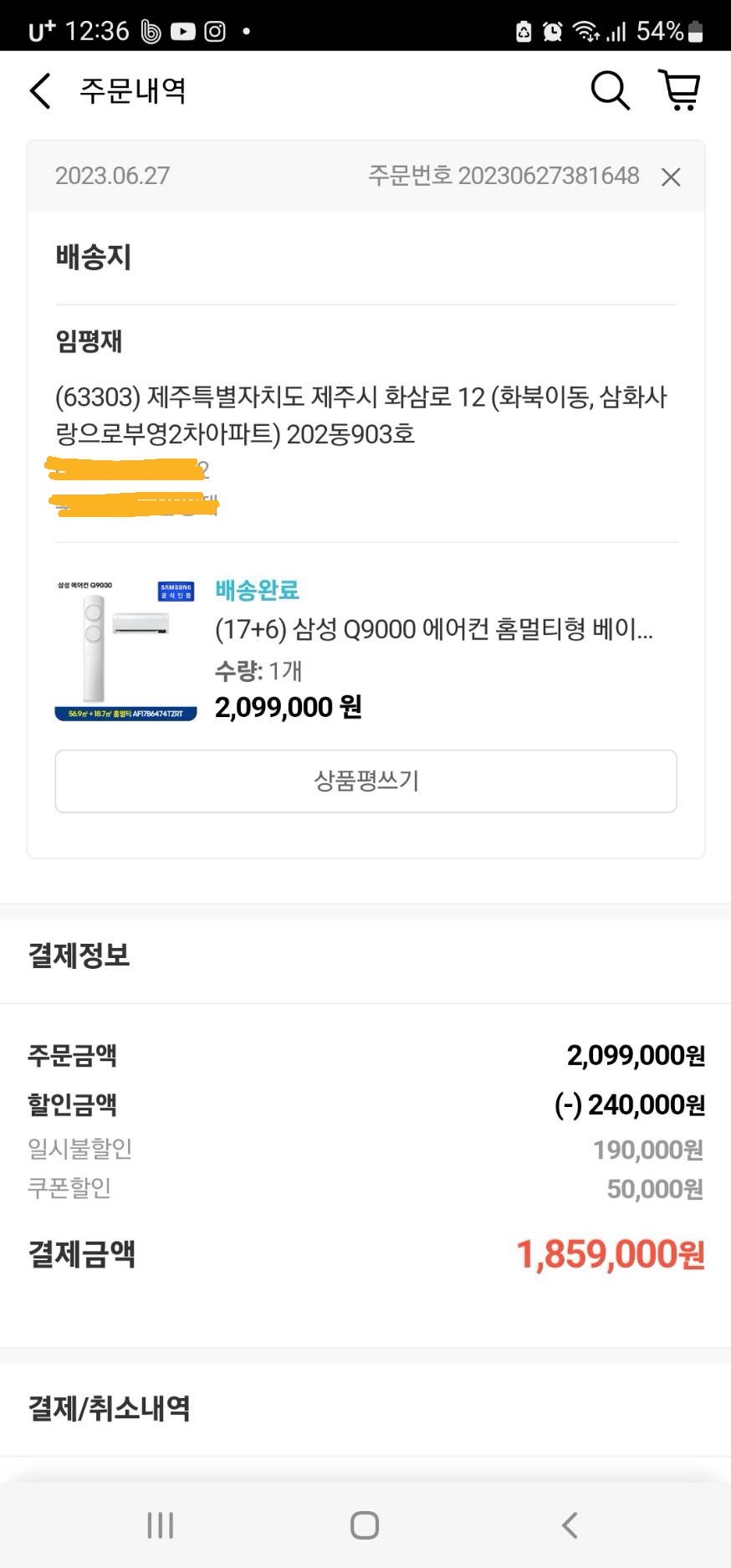Tap the YouTube notification icon in status bar
This screenshot has height=1568, width=731.
[182, 32]
